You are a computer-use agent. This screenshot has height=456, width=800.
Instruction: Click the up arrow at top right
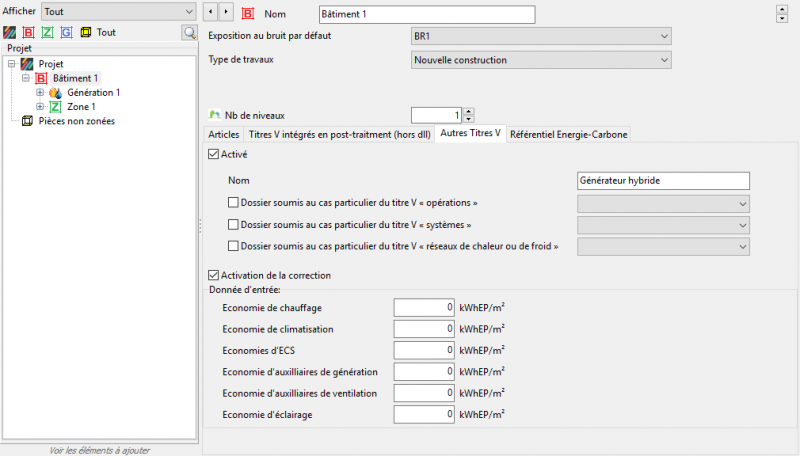[x=782, y=10]
